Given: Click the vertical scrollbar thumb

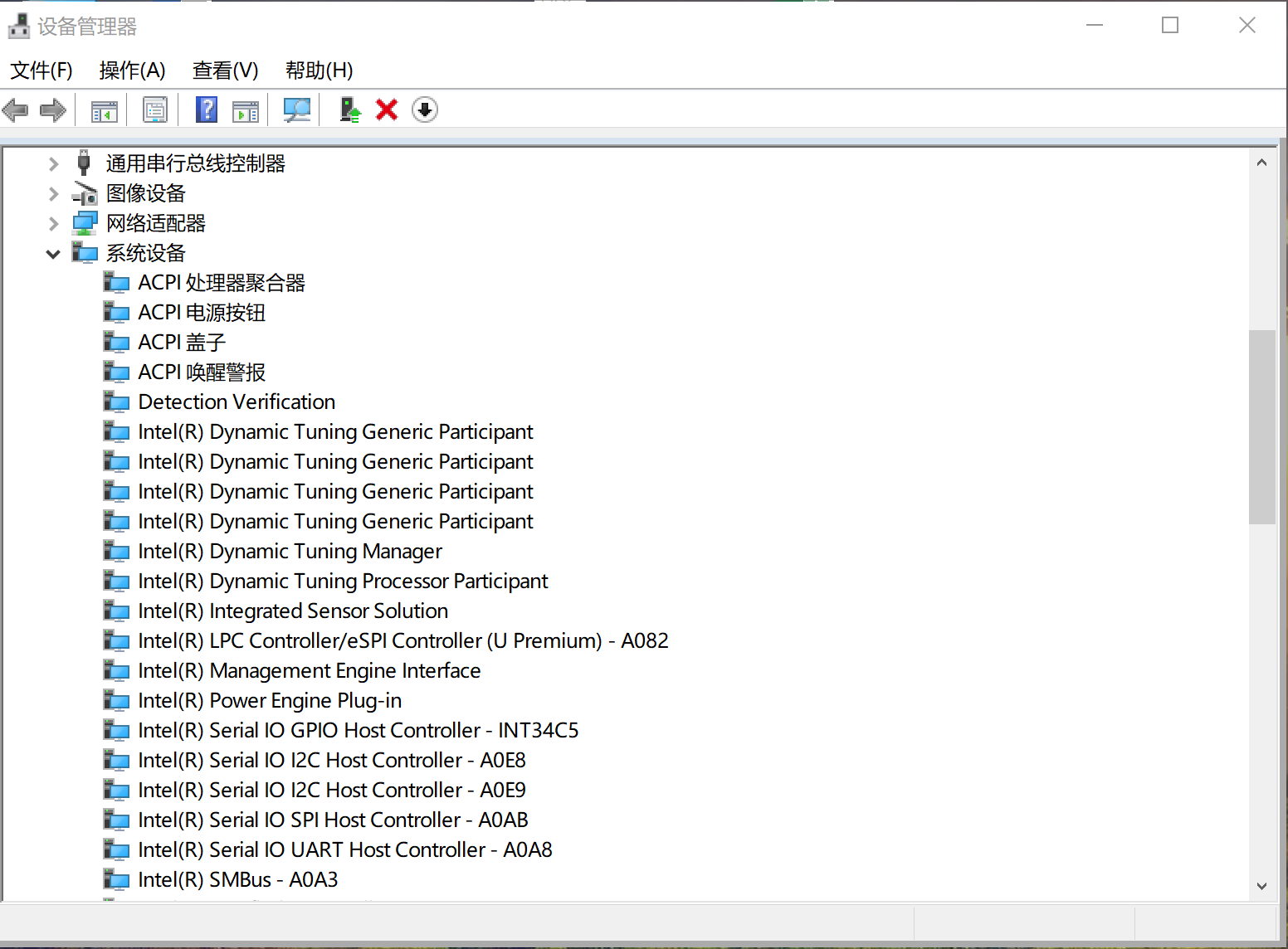Looking at the screenshot, I should [1261, 427].
